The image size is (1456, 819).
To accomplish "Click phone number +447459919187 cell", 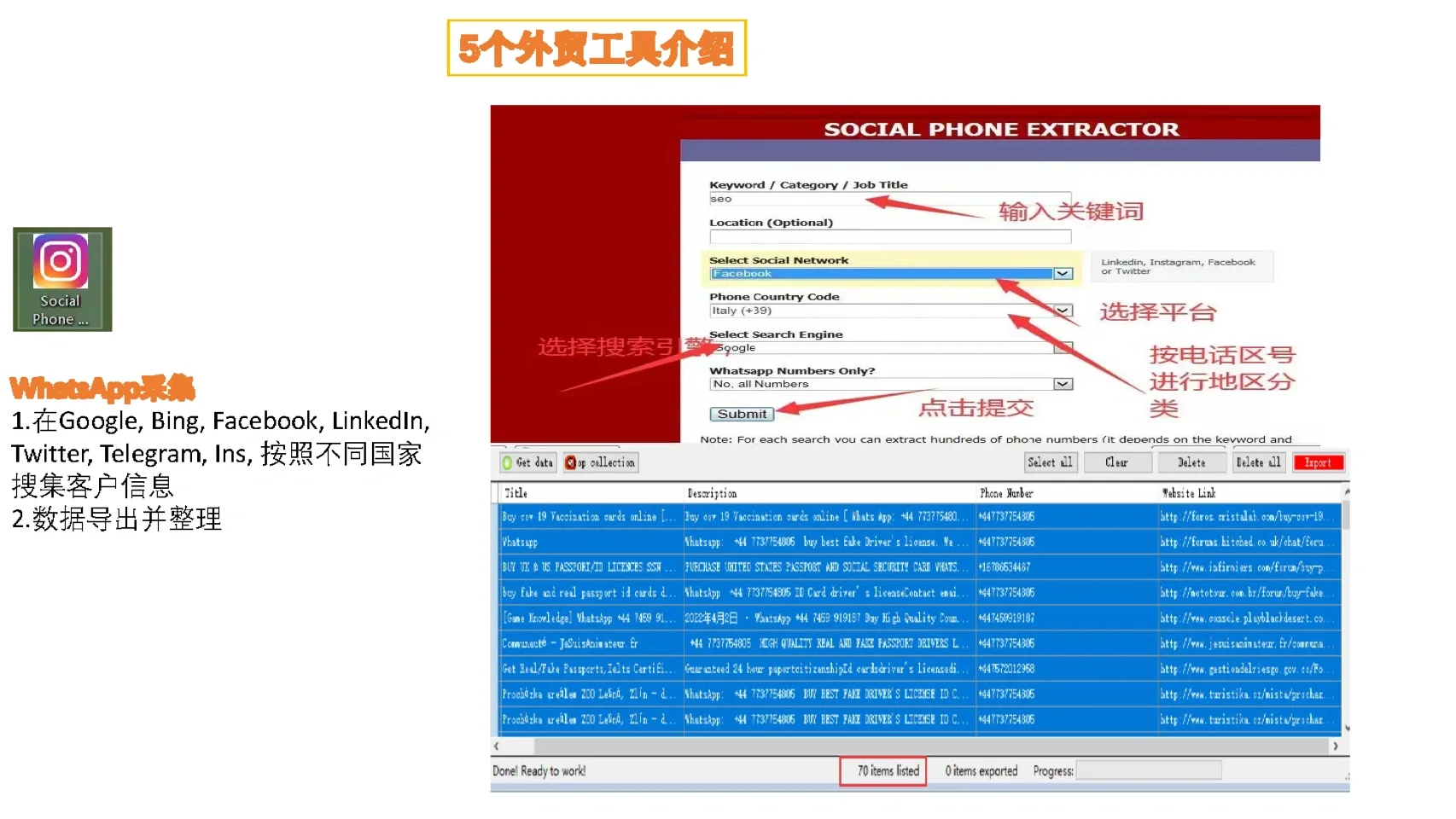I will pyautogui.click(x=1066, y=618).
